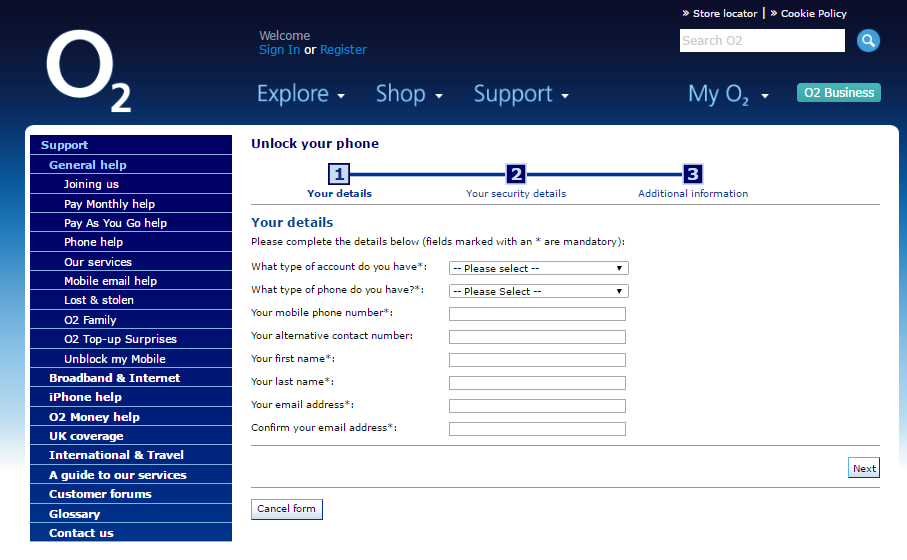
Task: Open Glossary in the sidebar
Action: [131, 514]
